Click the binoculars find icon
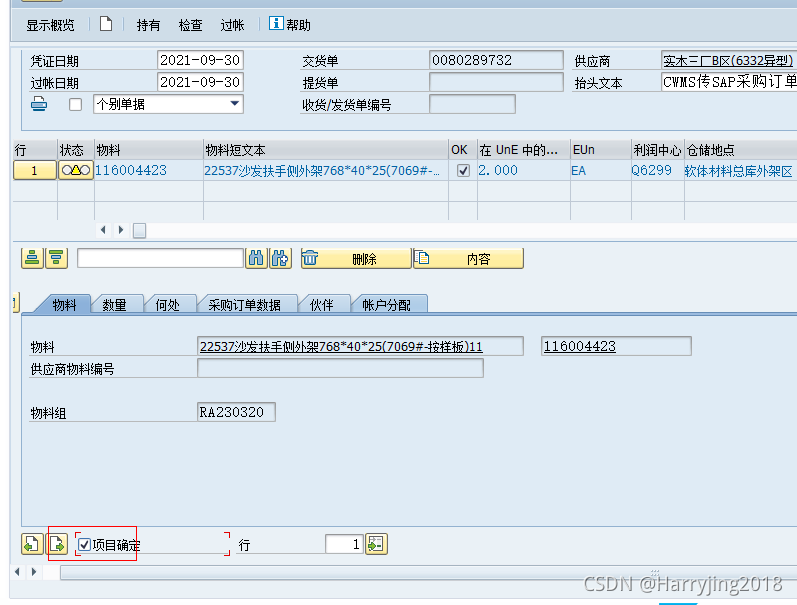The height and width of the screenshot is (605, 797). tap(256, 258)
